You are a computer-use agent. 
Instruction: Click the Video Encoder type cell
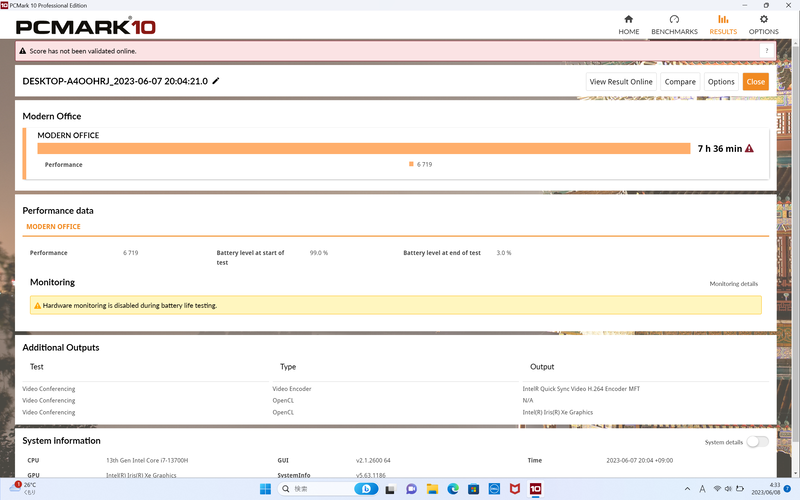pyautogui.click(x=292, y=389)
